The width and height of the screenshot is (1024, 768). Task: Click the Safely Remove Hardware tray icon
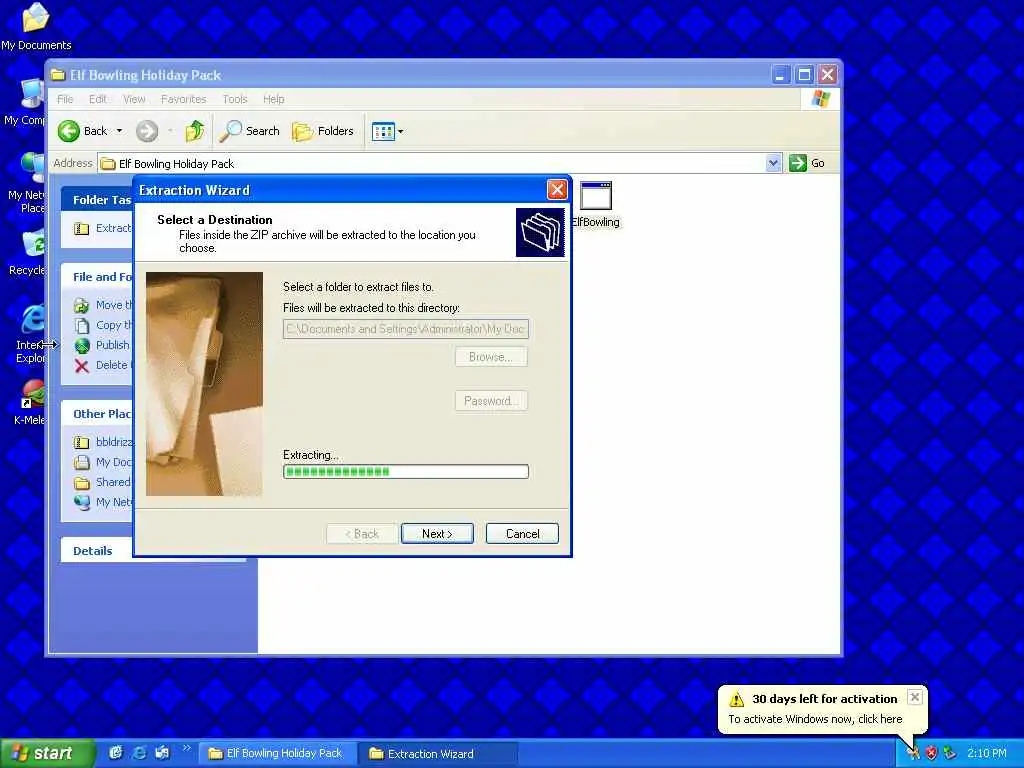pyautogui.click(x=950, y=753)
